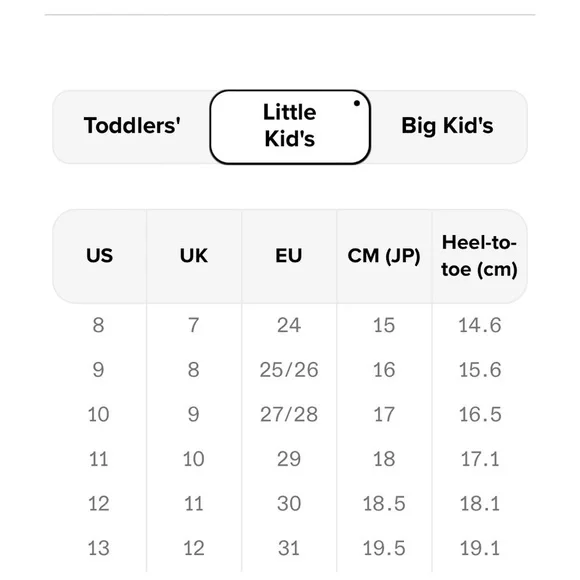The image size is (580, 580).
Task: Switch to the Toddlers' size tab
Action: coord(132,126)
